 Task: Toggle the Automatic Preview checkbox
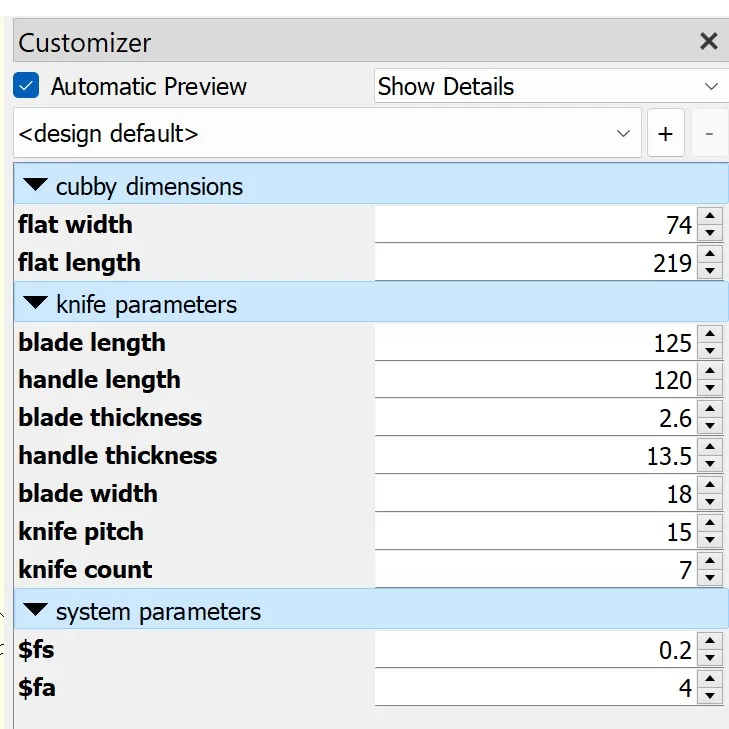tap(26, 86)
